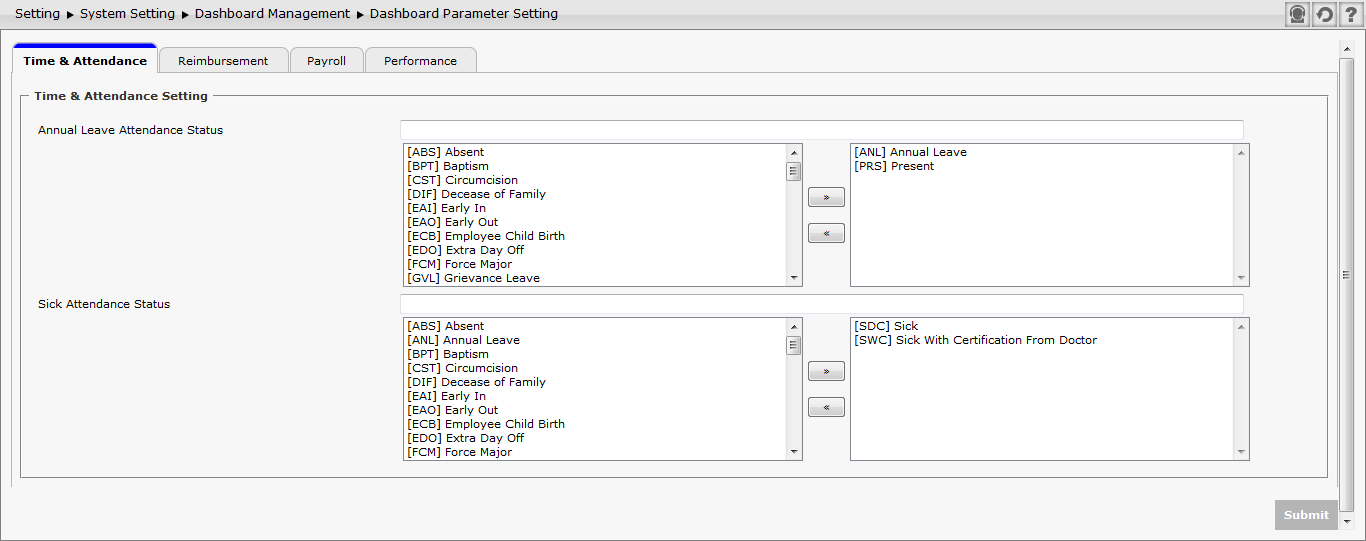Go to the Performance tab
Image resolution: width=1366 pixels, height=541 pixels.
[420, 61]
